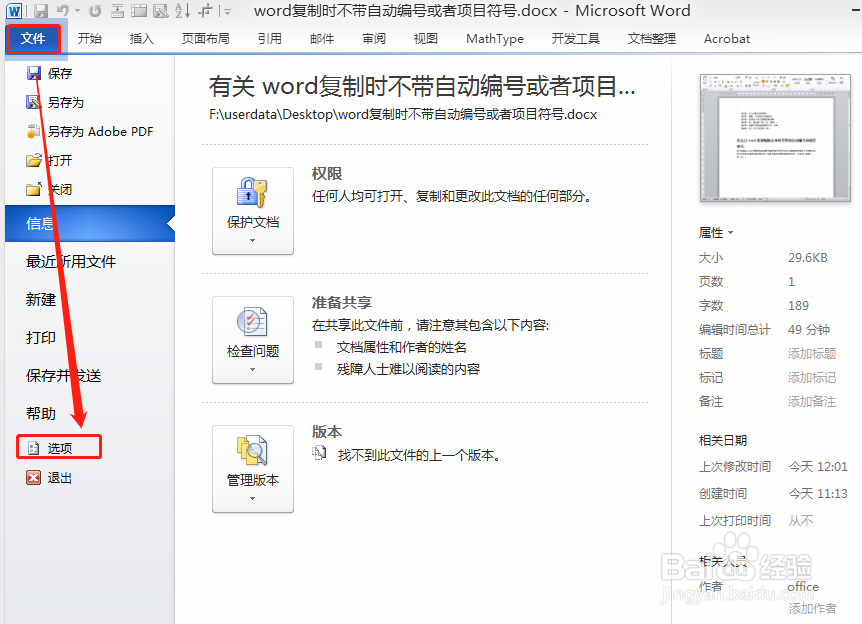
Task: Click last printed value 从不
Action: pyautogui.click(x=801, y=521)
